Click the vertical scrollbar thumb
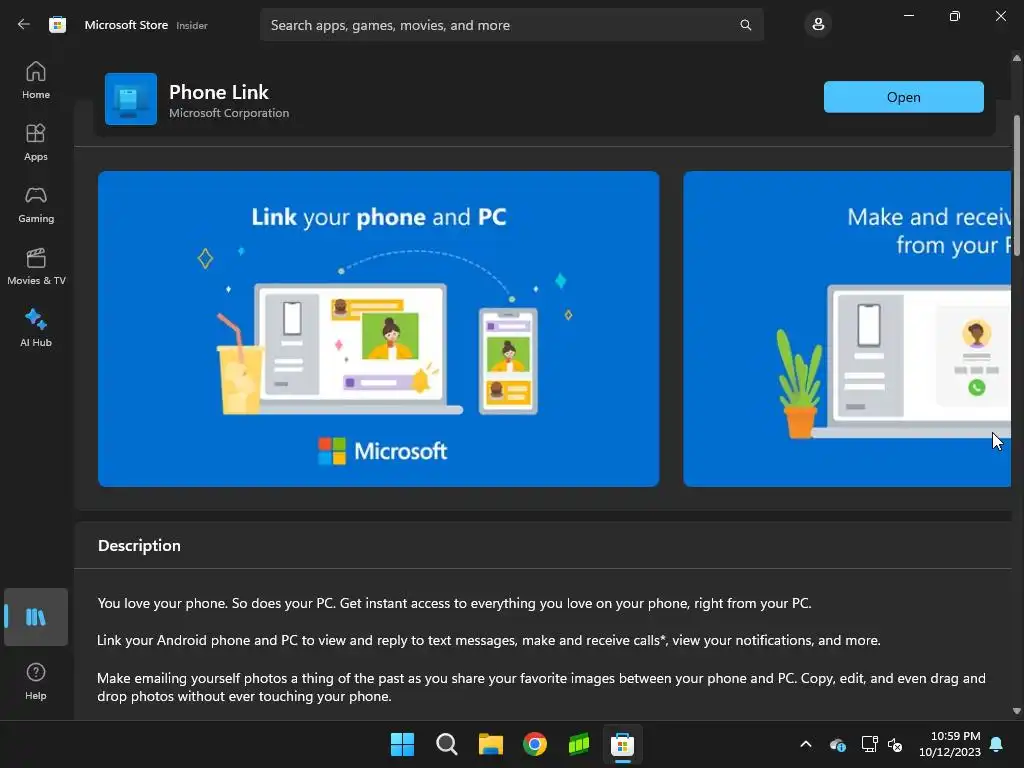 click(1017, 186)
